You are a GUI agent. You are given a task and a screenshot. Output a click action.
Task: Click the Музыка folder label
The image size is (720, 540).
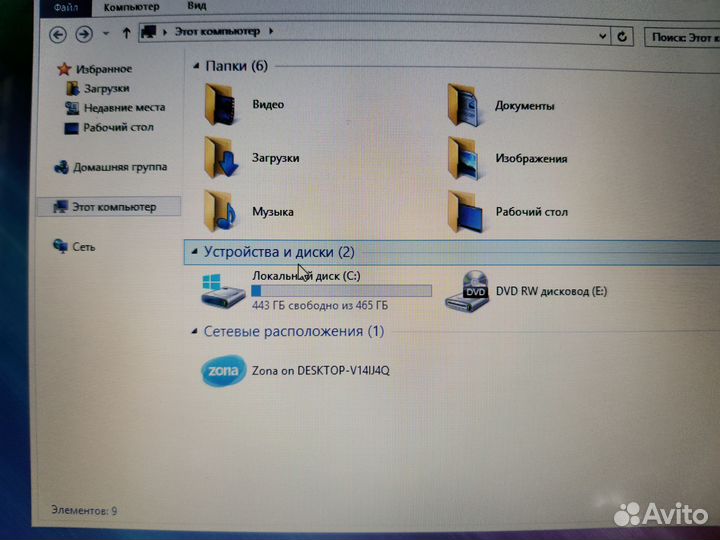[x=273, y=212]
